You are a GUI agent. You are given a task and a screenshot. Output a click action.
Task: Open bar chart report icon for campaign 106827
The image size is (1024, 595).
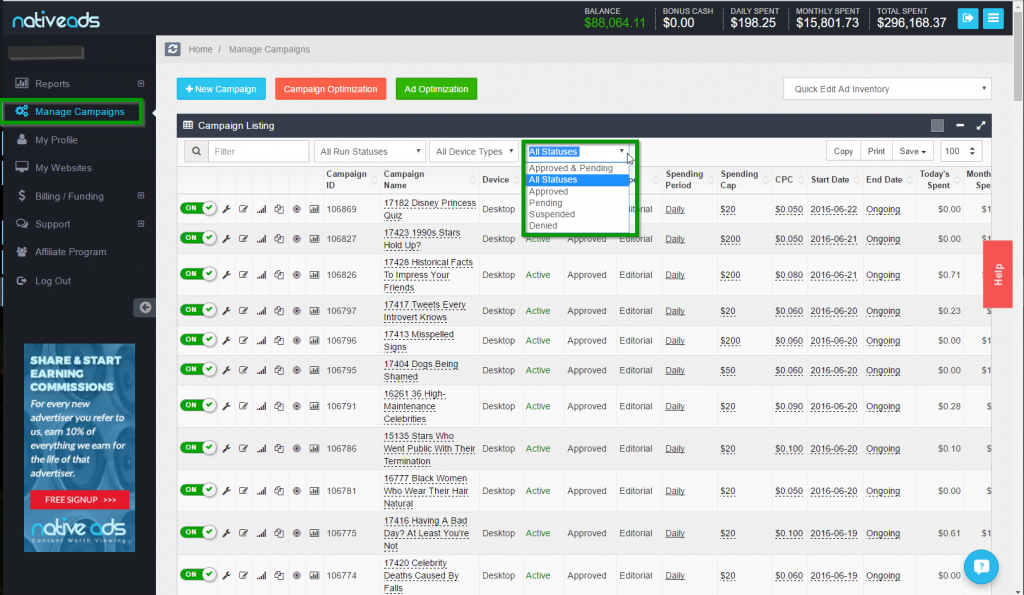pos(314,239)
